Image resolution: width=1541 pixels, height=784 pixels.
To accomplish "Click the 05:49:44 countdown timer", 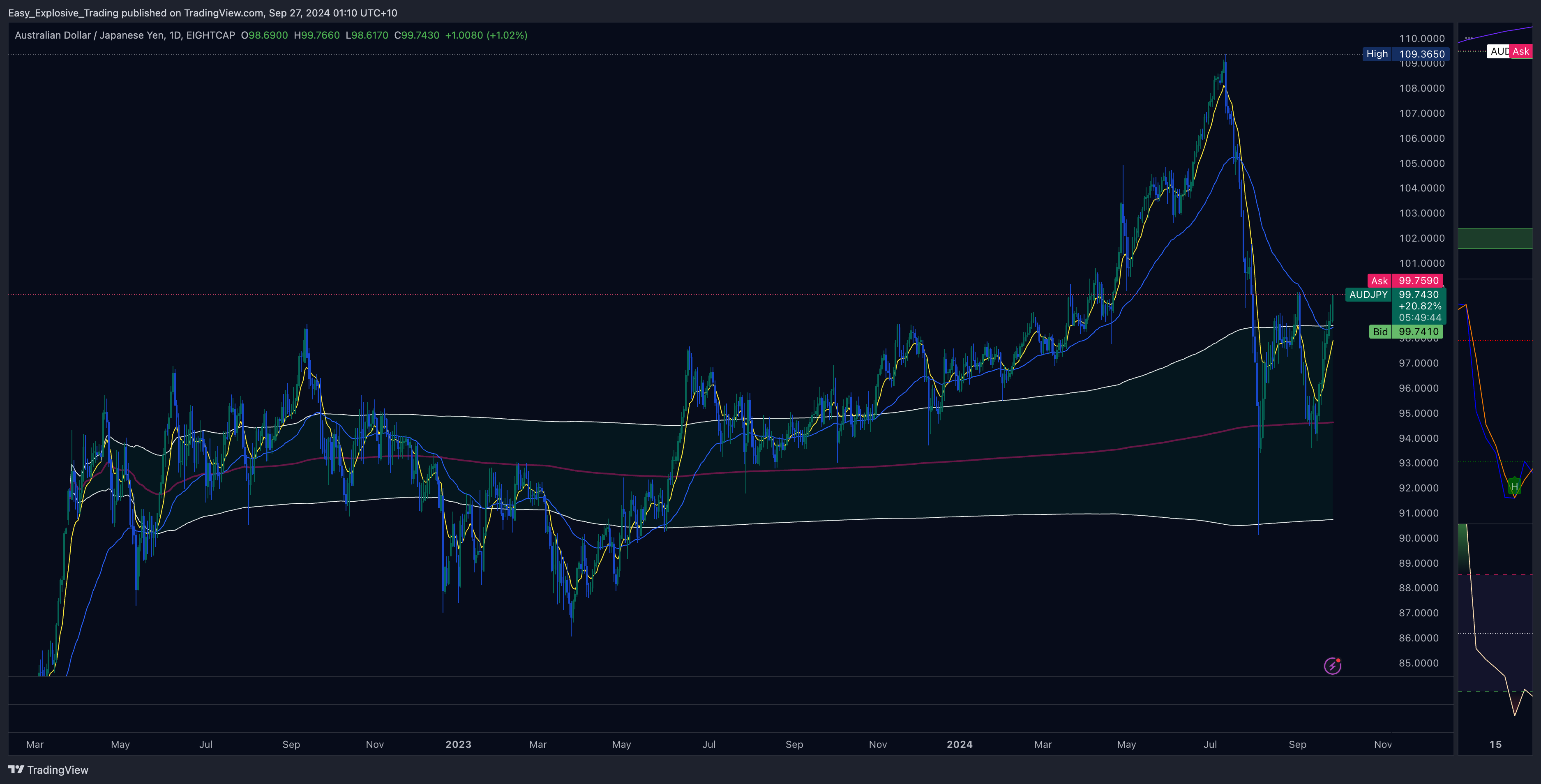I will (x=1419, y=318).
